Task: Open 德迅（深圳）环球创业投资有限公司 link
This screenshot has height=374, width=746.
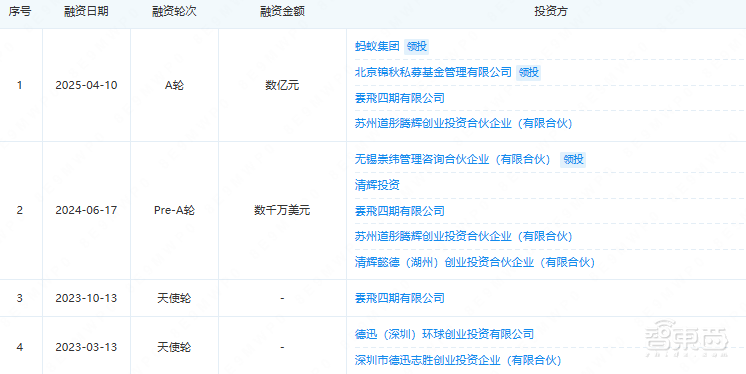Action: pos(444,334)
